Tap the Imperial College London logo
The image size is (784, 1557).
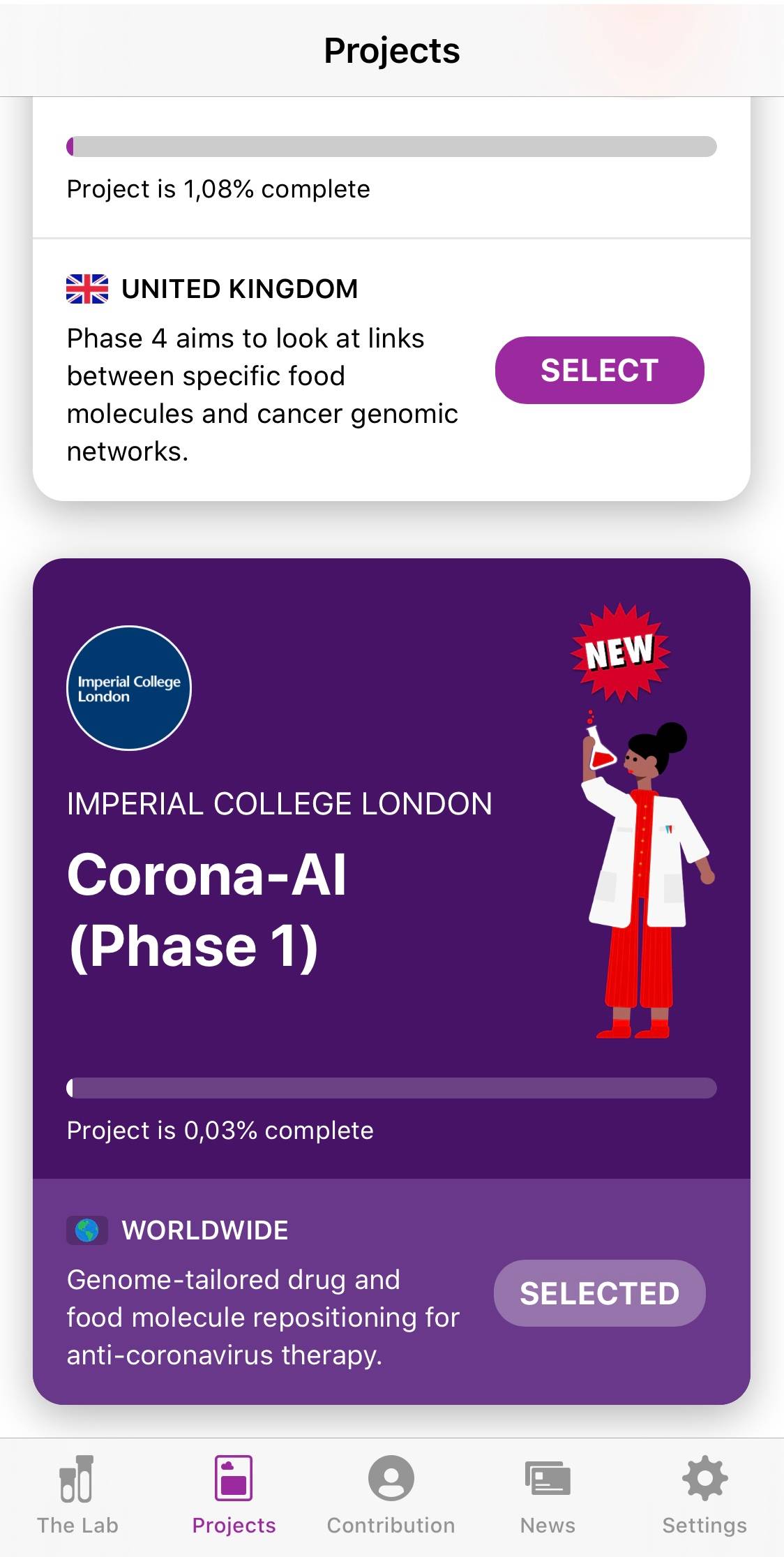pos(129,688)
